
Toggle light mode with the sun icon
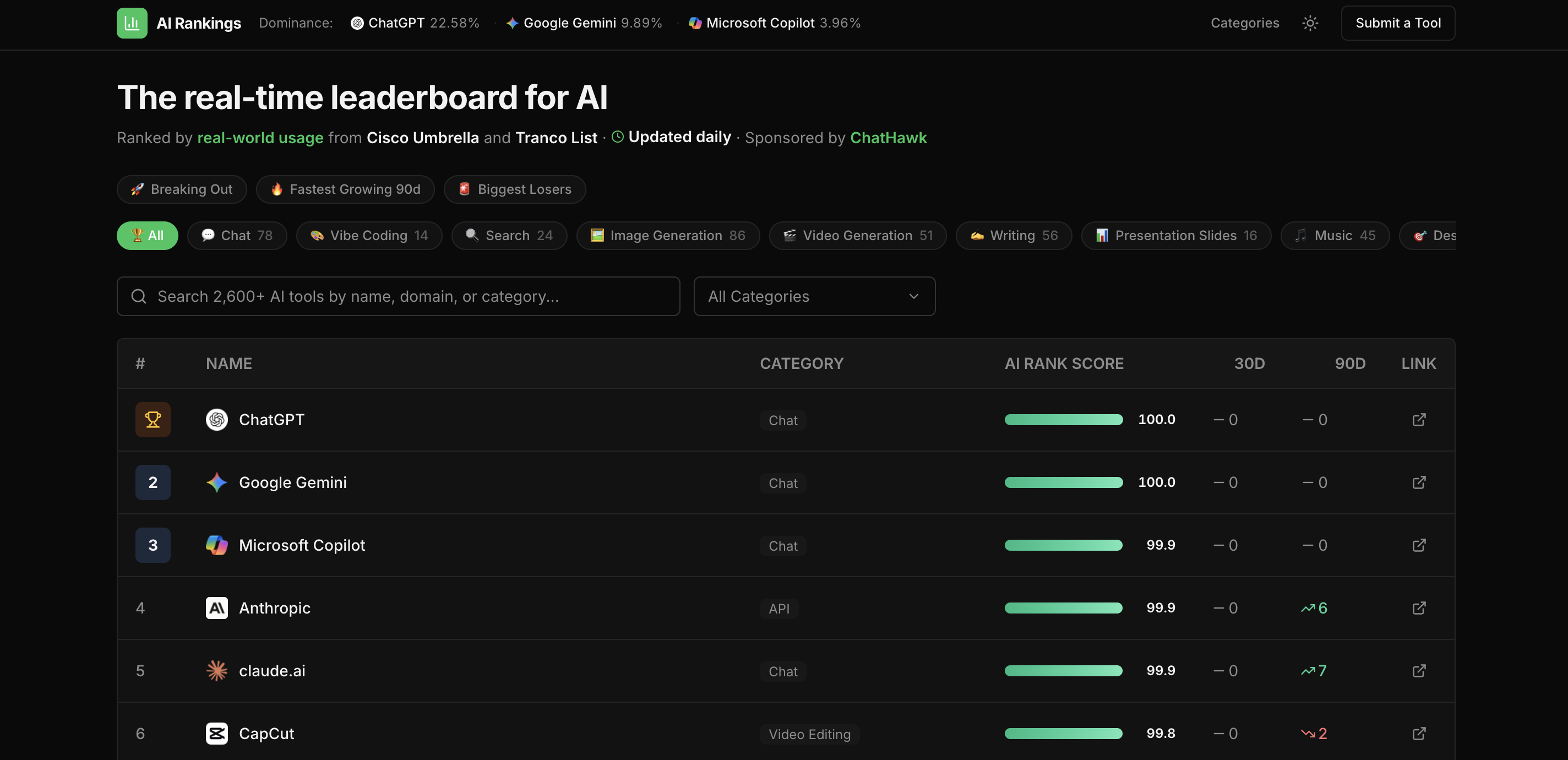coord(1310,23)
